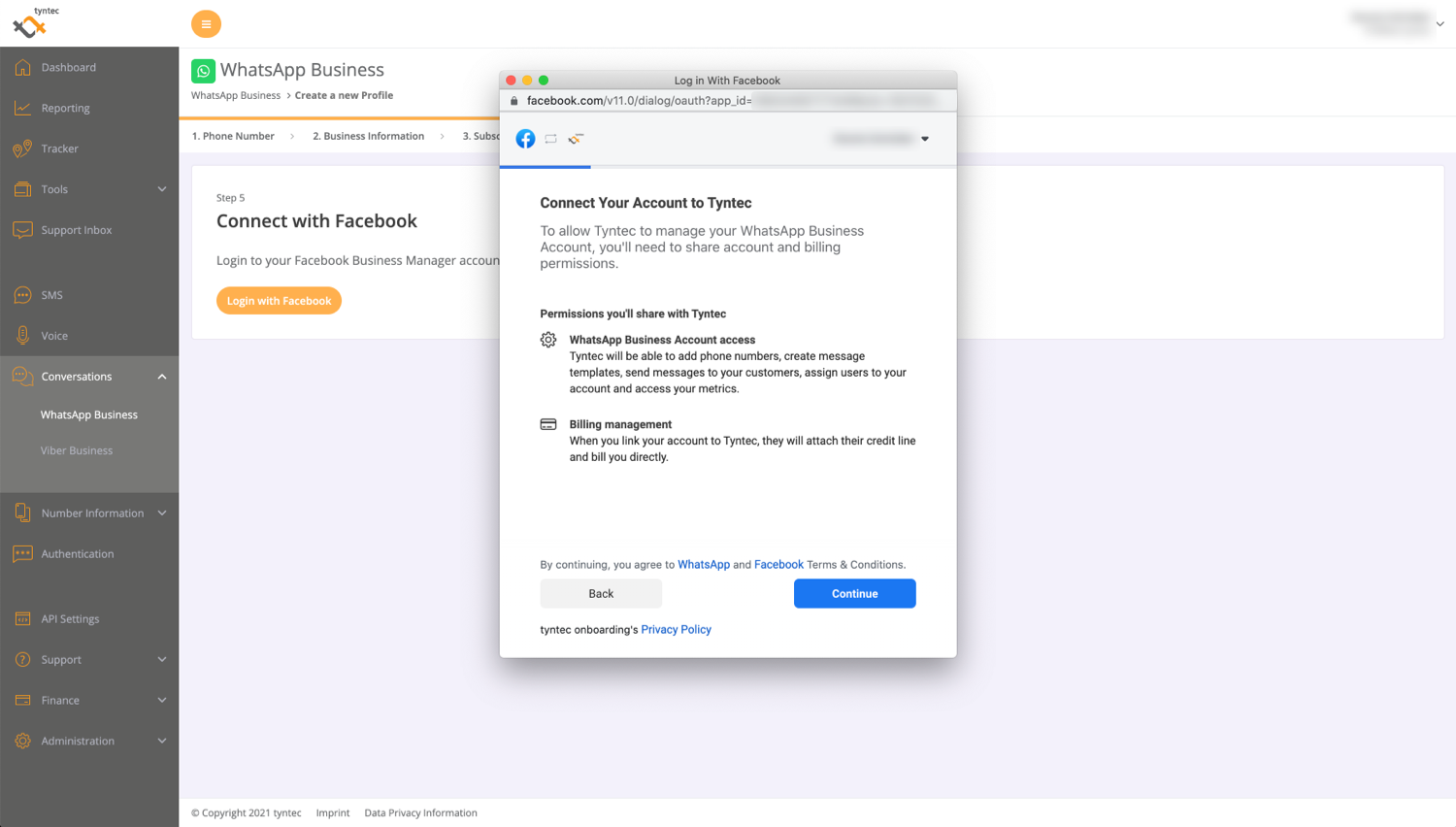
Task: Open the Reporting menu item
Action: (x=66, y=108)
